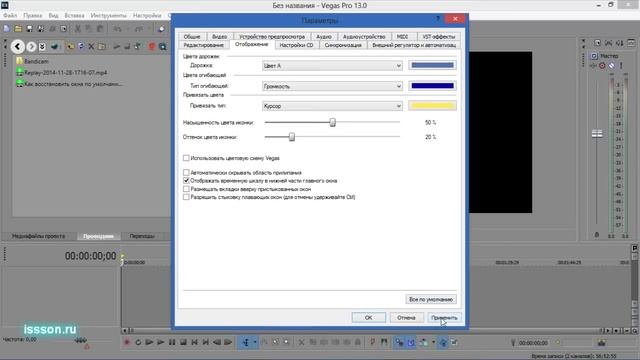Click the Pause button in transport bar
Viewport: 640px width, 360px height.
click(x=172, y=342)
